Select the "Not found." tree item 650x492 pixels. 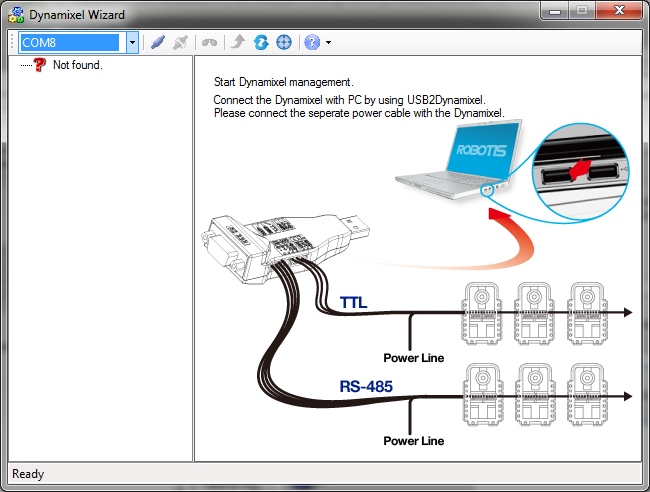pyautogui.click(x=78, y=65)
